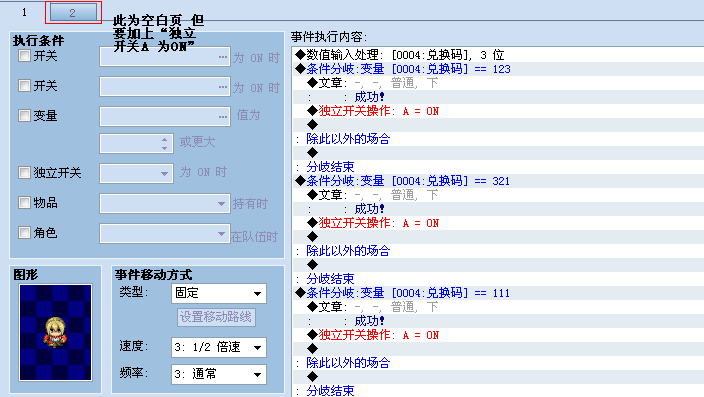Select the second 分歧结束 line
Viewport: 704px width, 397px height.
498,279
